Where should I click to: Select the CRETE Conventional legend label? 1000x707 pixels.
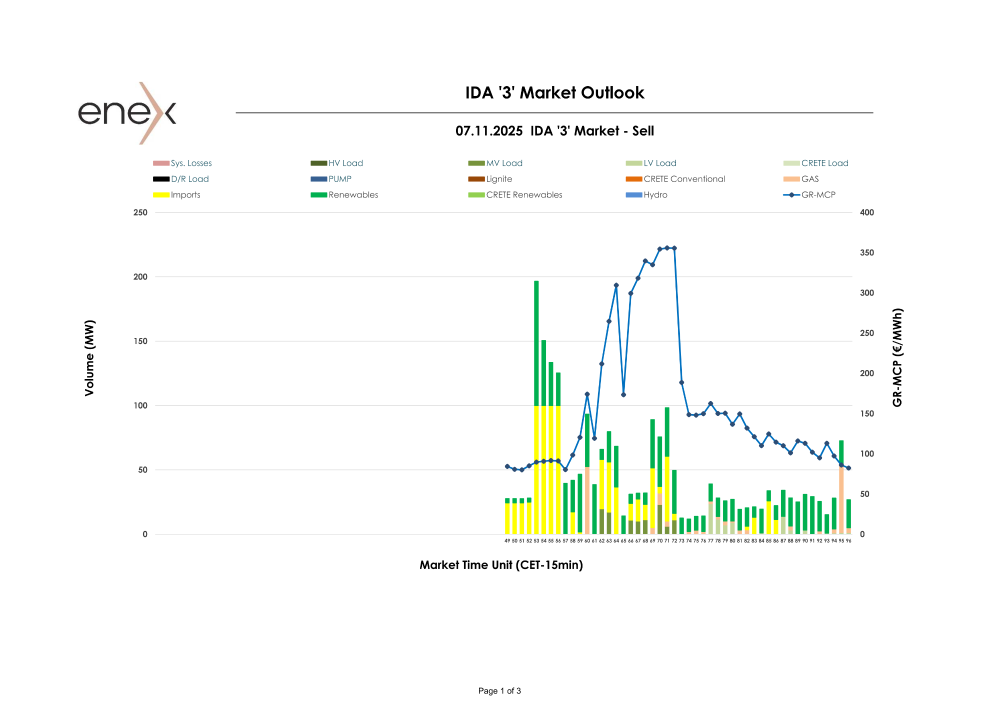pos(684,179)
